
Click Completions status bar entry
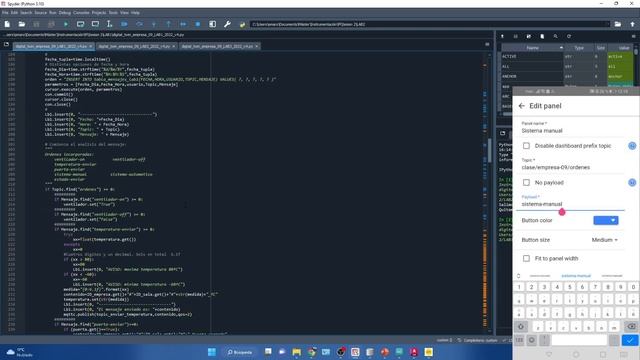[478, 340]
